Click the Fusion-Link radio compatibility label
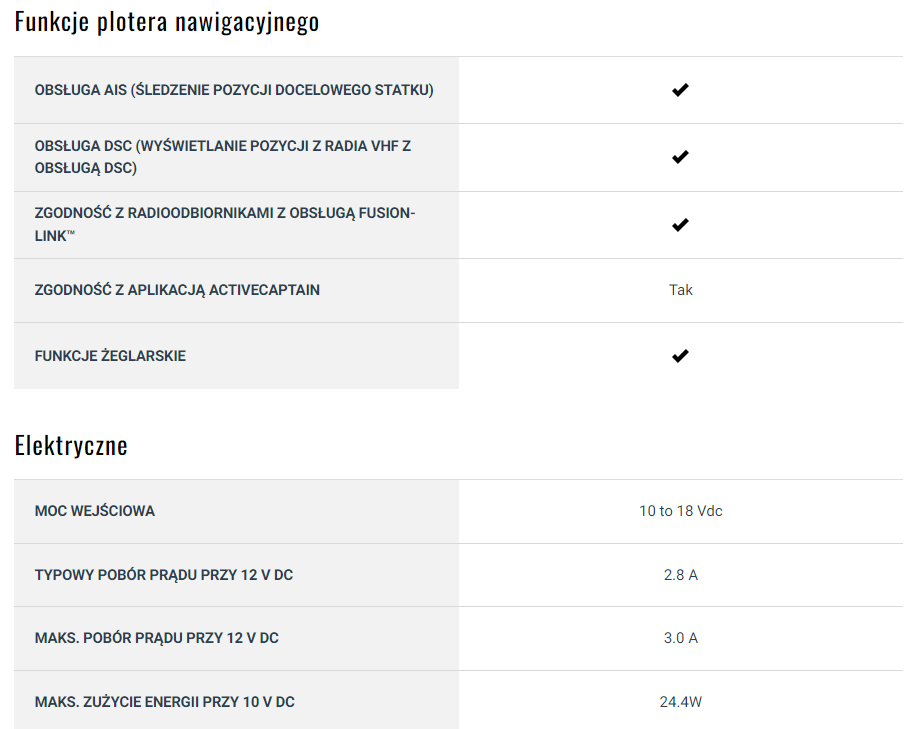Viewport: 910px width, 729px height. 225,225
